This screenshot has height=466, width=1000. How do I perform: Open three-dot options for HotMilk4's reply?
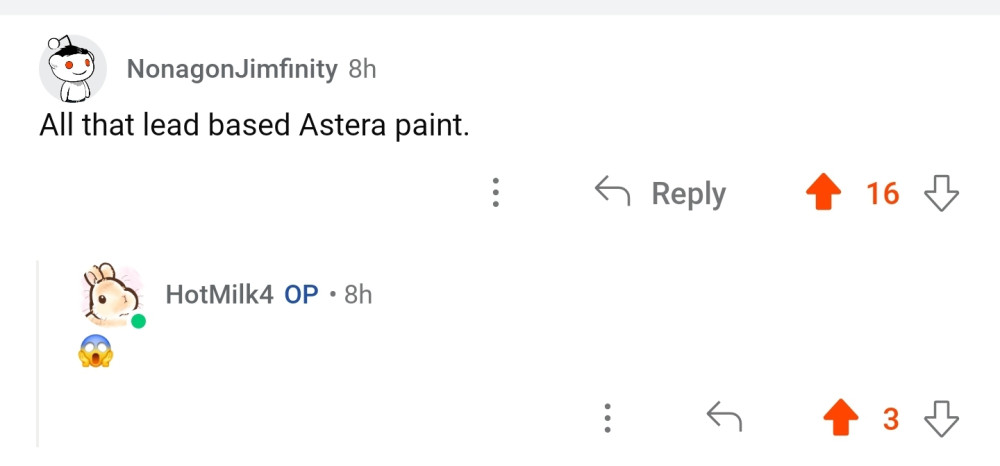606,418
